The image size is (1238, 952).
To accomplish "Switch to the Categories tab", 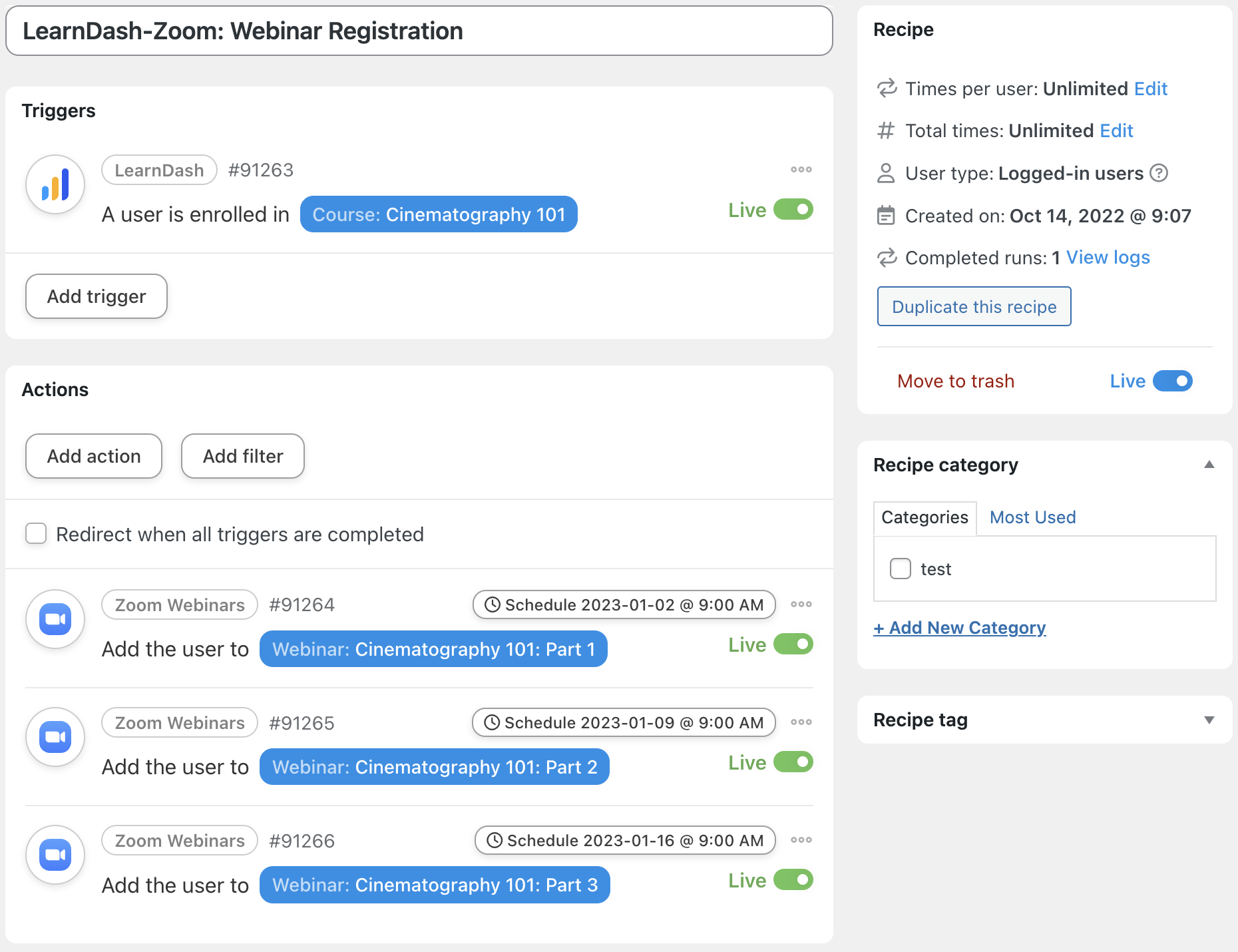I will tap(925, 517).
